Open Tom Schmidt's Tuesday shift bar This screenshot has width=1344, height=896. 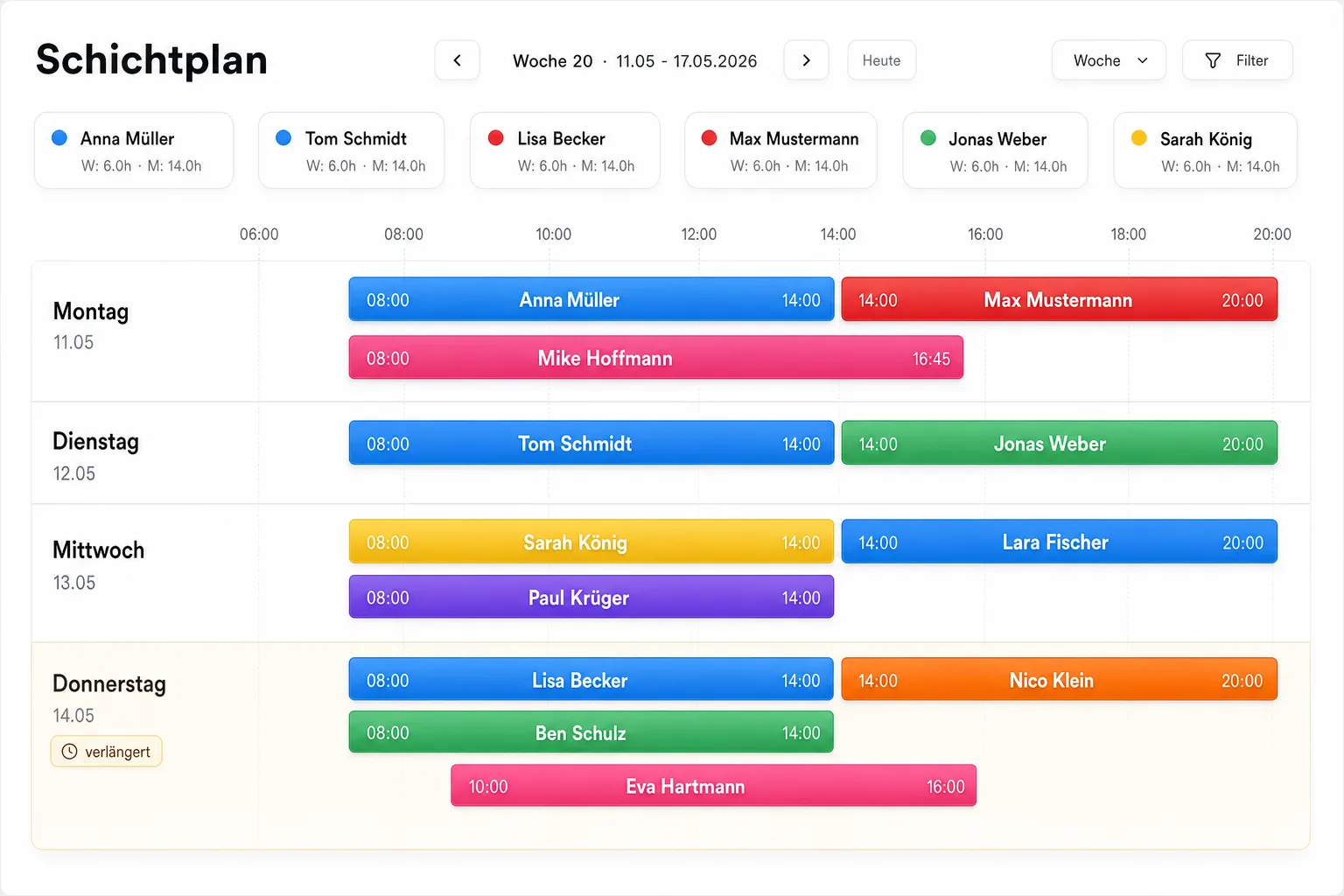[x=591, y=443]
